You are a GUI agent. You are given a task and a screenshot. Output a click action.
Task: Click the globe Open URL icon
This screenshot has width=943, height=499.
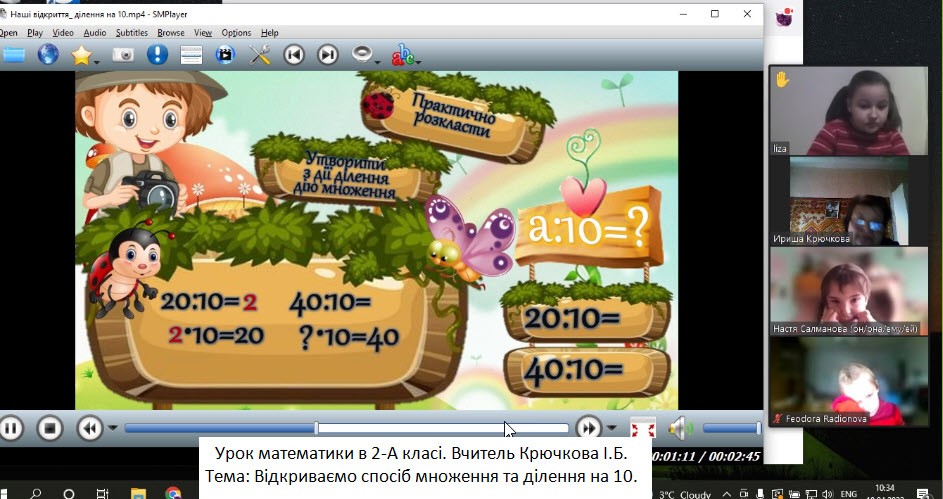coord(48,54)
